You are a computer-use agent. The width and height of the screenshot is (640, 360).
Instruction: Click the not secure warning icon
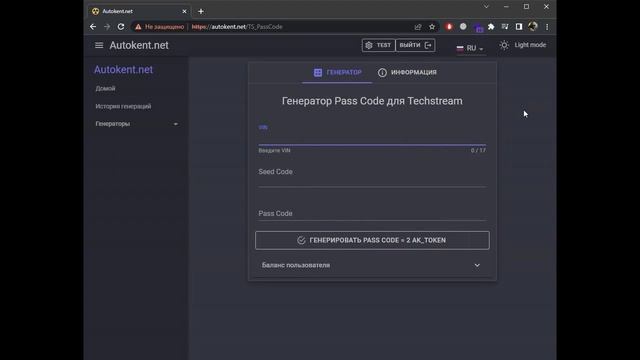click(138, 27)
